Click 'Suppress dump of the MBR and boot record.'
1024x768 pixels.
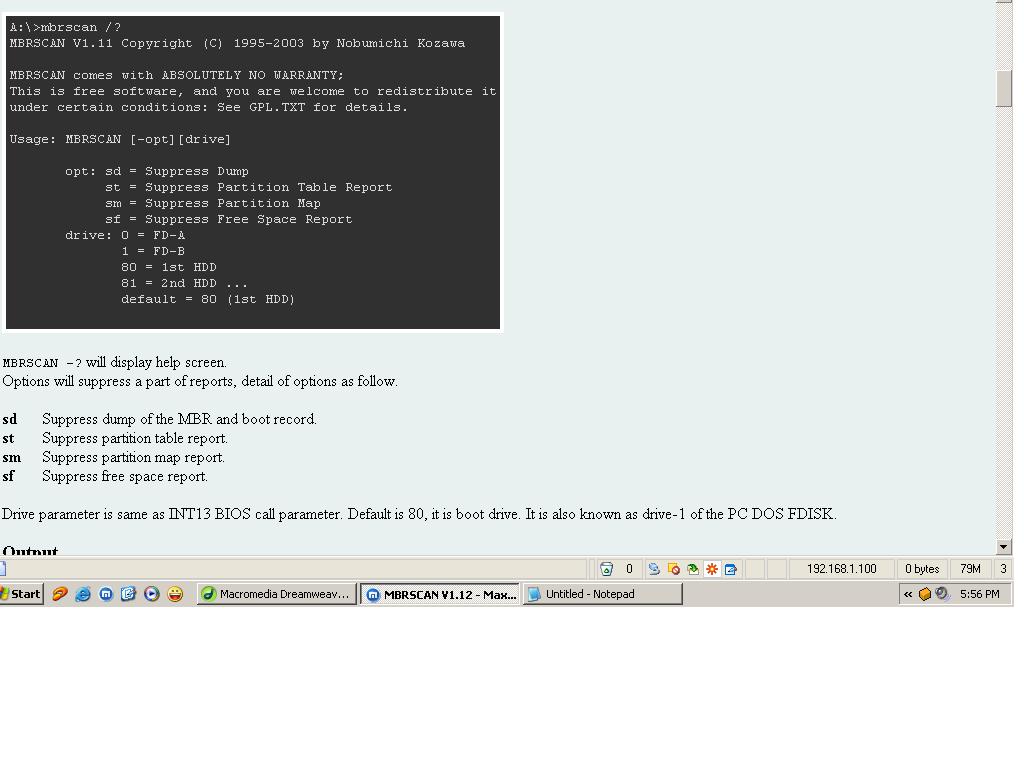(180, 419)
